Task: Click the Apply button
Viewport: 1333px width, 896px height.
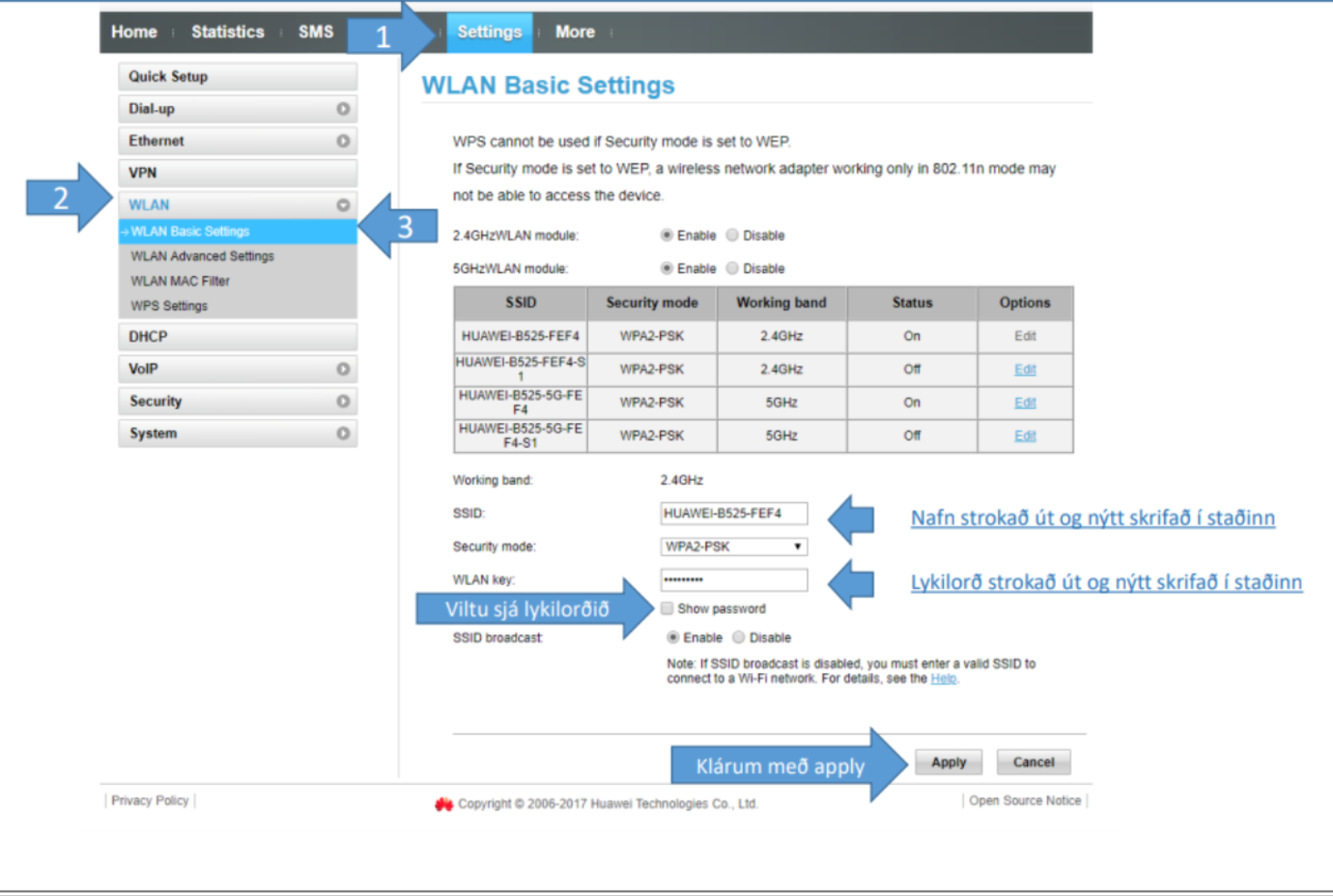Action: 948,762
